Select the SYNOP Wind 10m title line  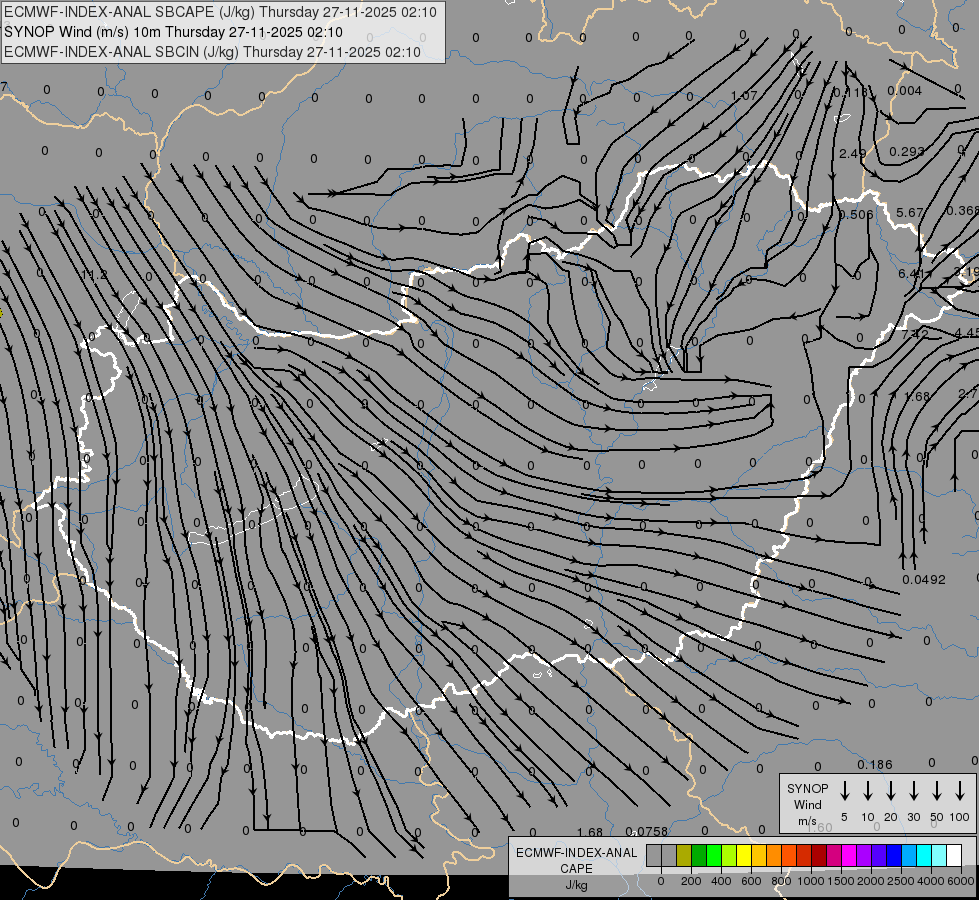[174, 32]
